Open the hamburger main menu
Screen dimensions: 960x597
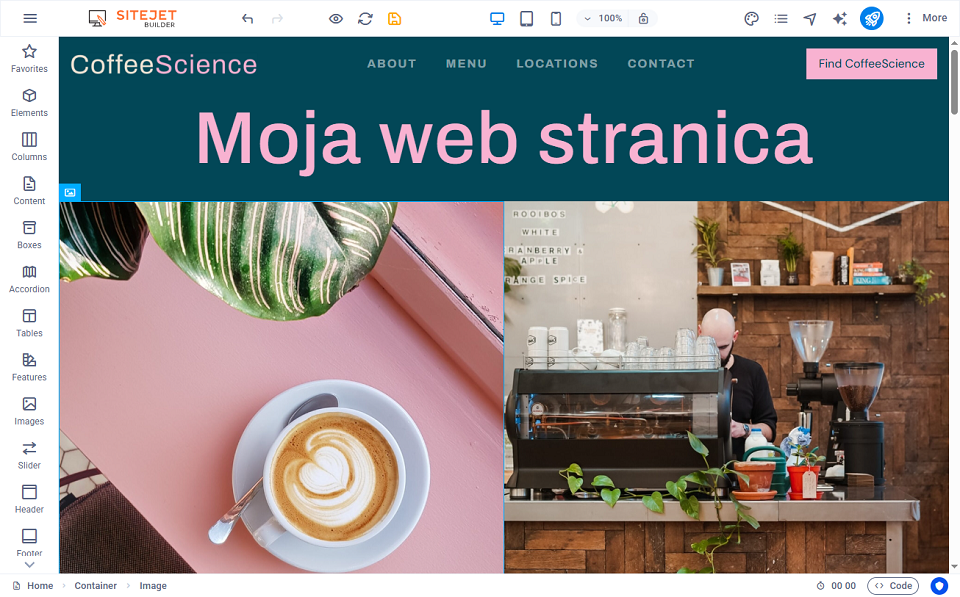[x=30, y=18]
